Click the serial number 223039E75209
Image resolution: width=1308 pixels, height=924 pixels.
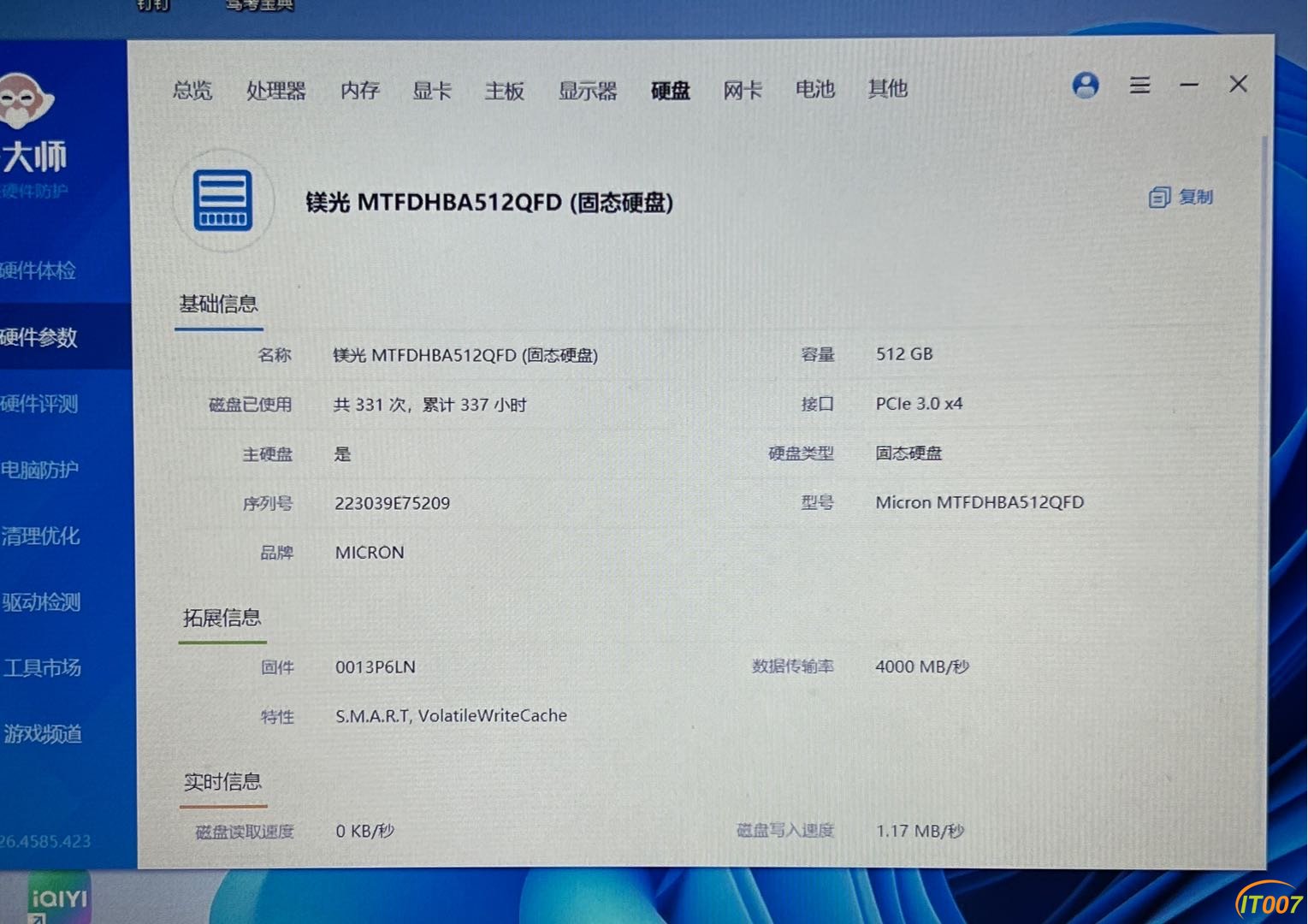pos(392,503)
